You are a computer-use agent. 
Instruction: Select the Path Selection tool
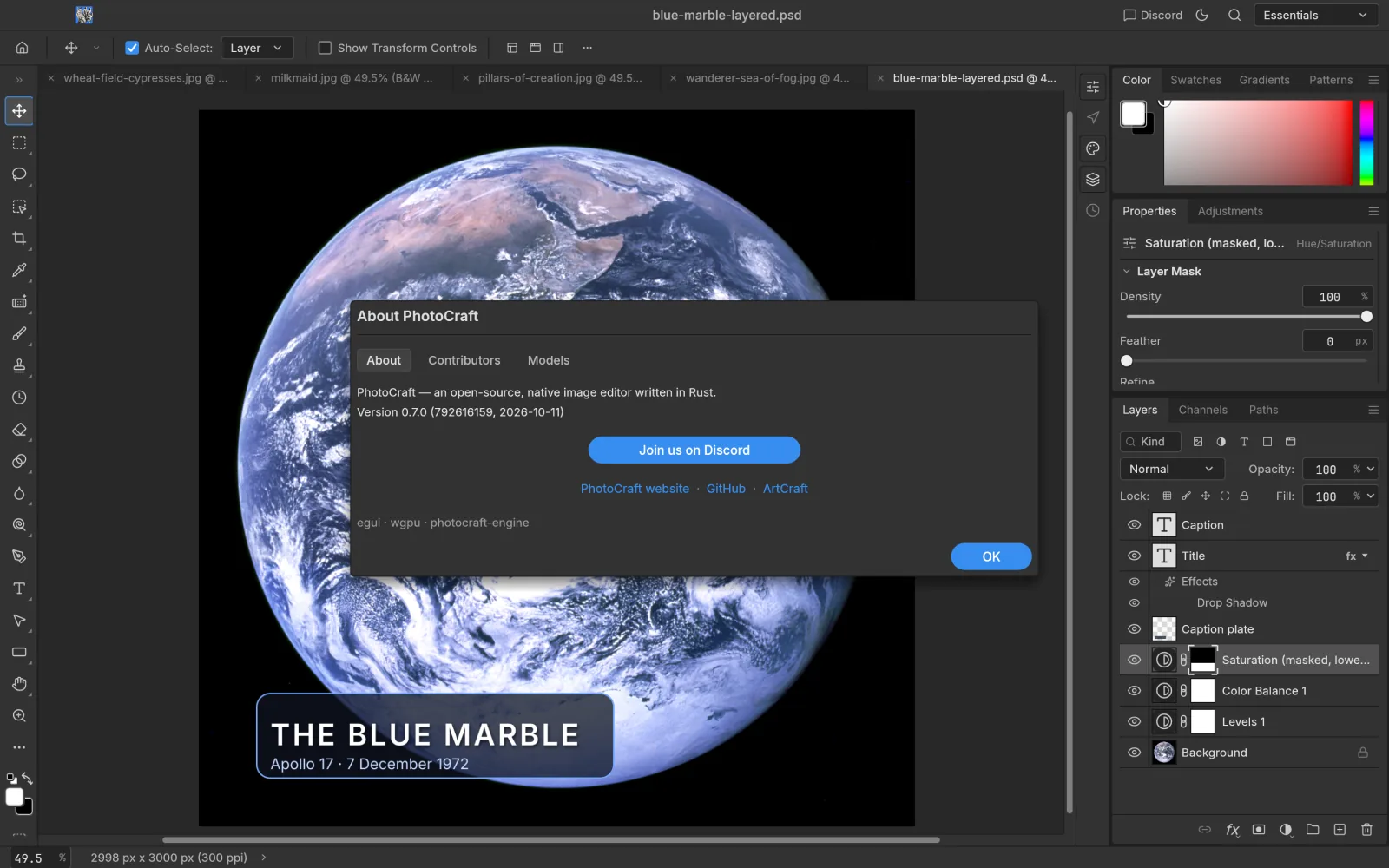19,621
